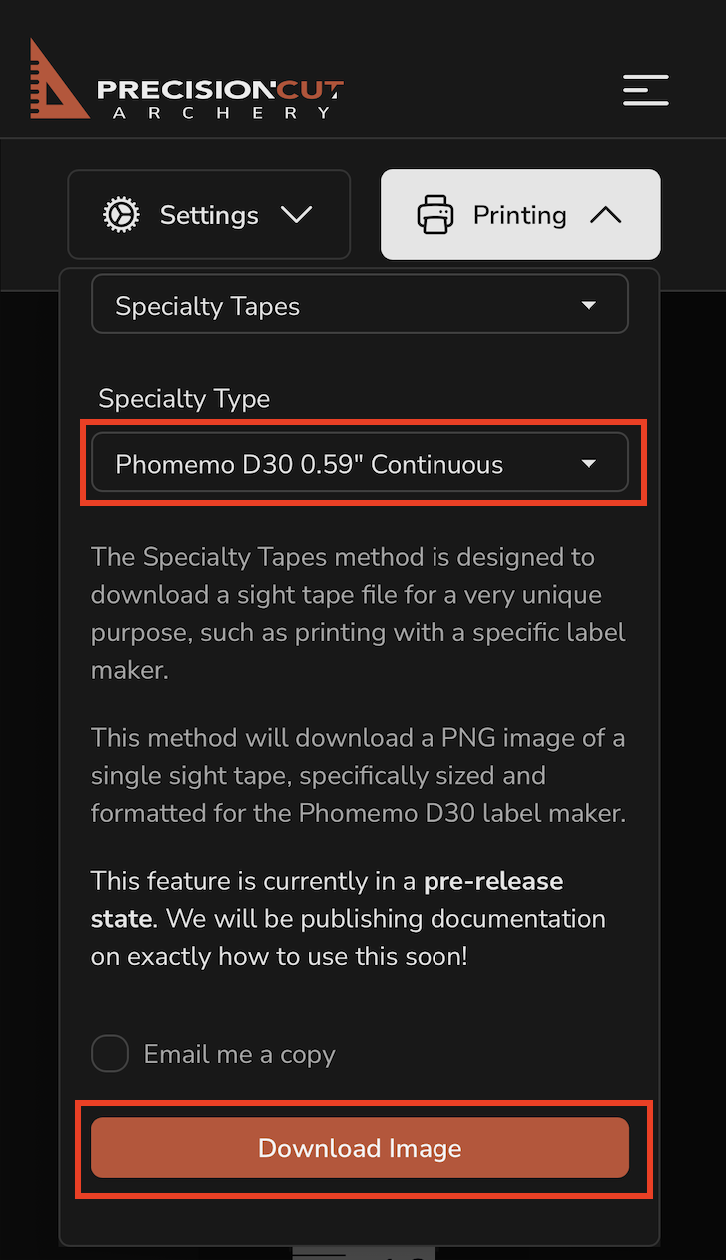
Task: Click the Settings label text
Action: [209, 215]
